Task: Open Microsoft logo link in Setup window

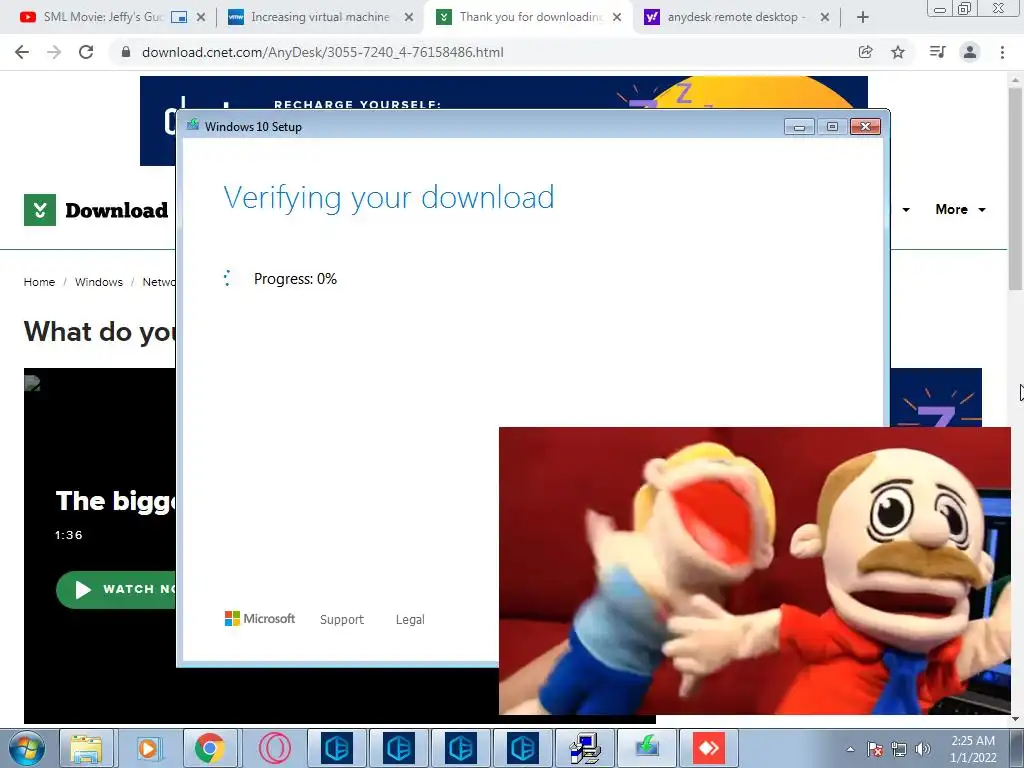Action: tap(260, 618)
